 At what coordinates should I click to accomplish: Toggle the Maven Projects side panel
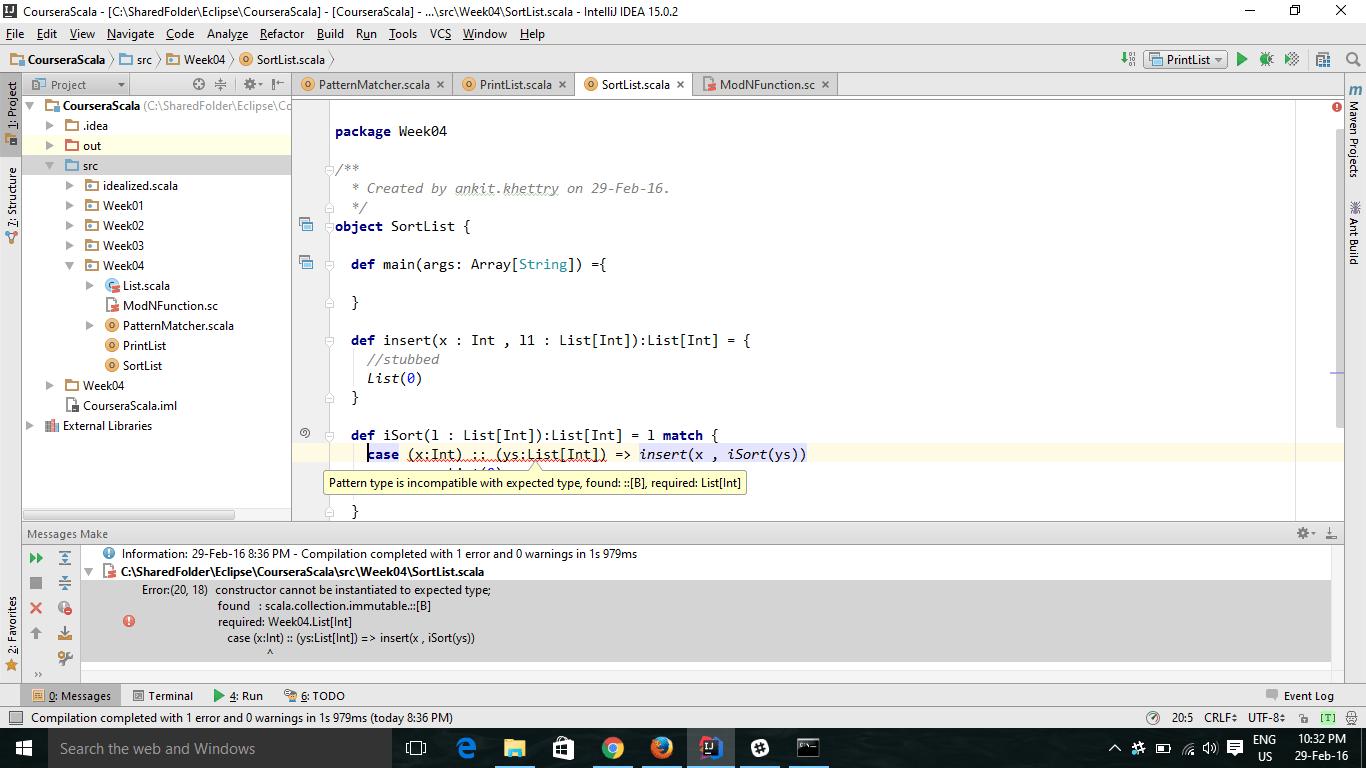click(1354, 130)
